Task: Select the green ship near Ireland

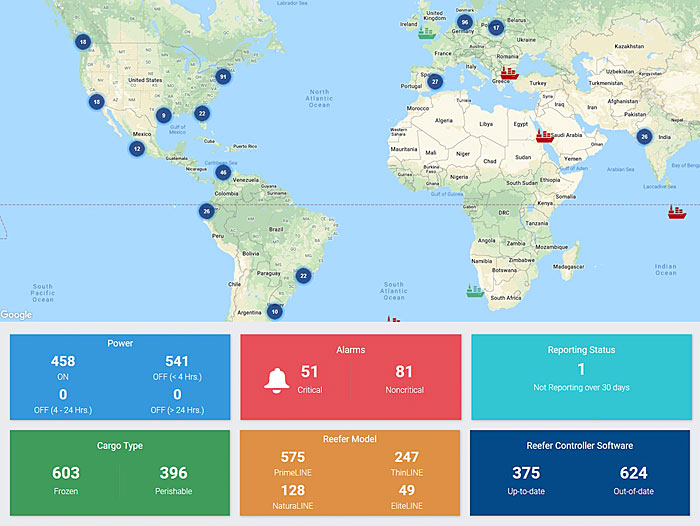Action: point(427,29)
